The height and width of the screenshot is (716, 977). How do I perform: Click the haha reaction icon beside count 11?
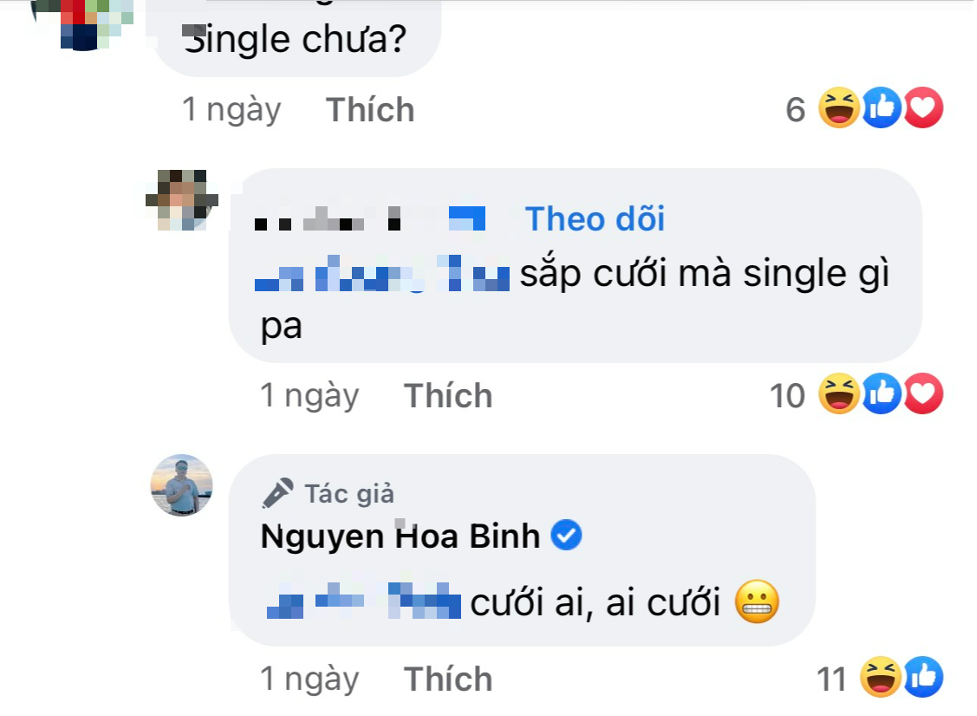click(882, 678)
